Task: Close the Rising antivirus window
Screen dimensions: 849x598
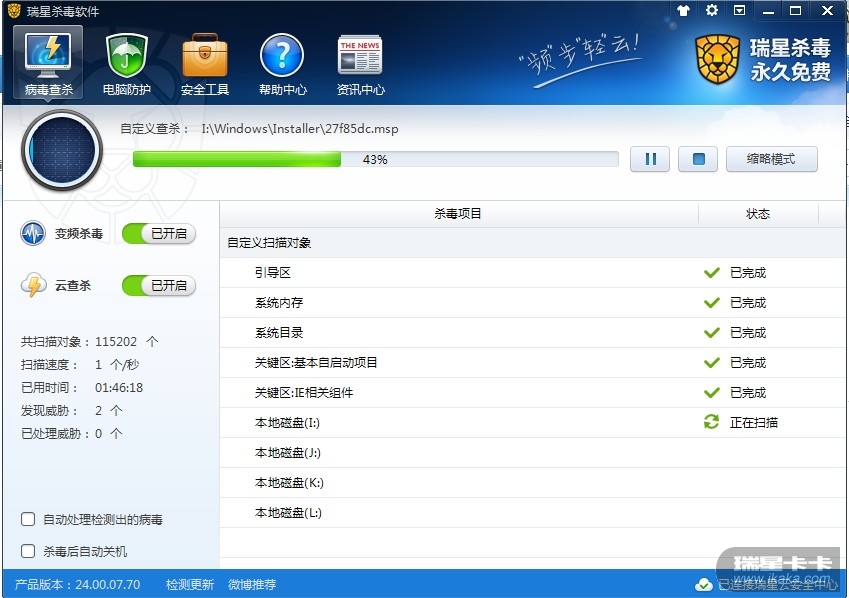Action: pos(827,10)
